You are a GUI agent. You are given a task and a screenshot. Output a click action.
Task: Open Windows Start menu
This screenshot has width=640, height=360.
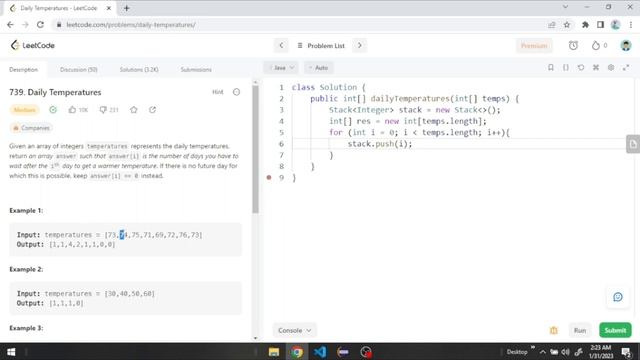click(11, 352)
